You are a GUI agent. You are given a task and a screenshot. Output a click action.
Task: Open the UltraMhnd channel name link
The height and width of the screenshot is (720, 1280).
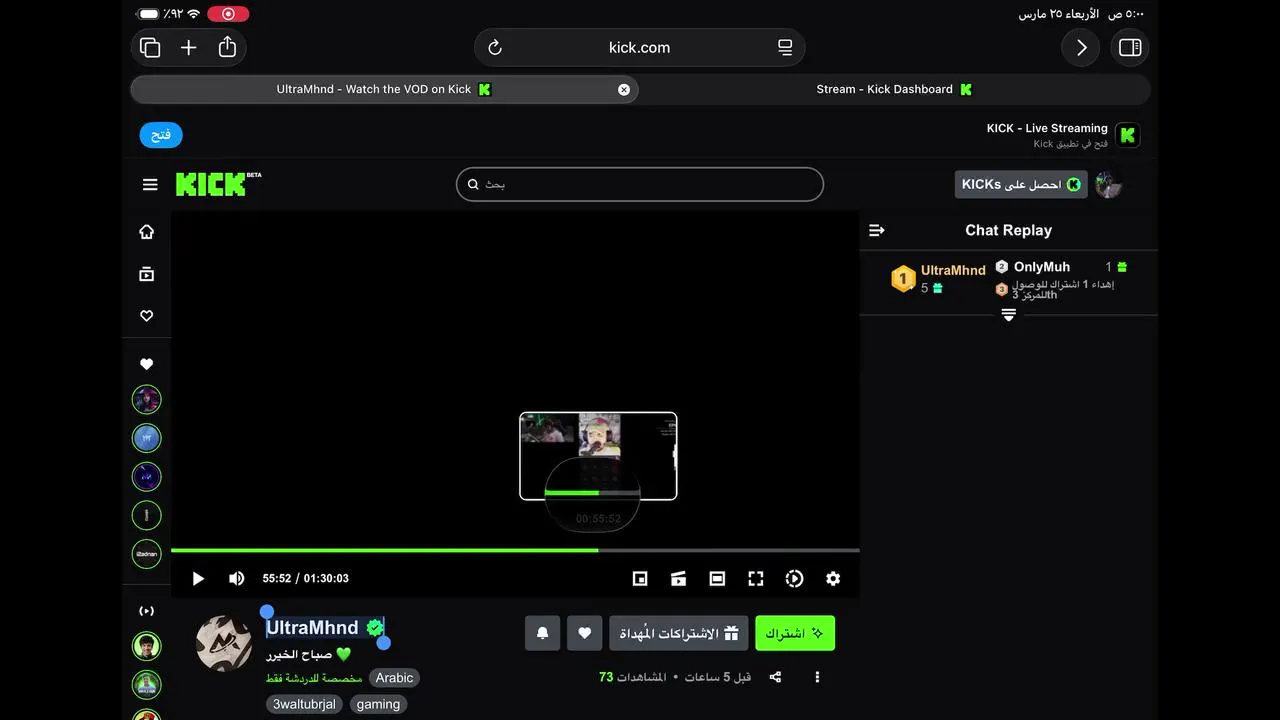pyautogui.click(x=312, y=628)
